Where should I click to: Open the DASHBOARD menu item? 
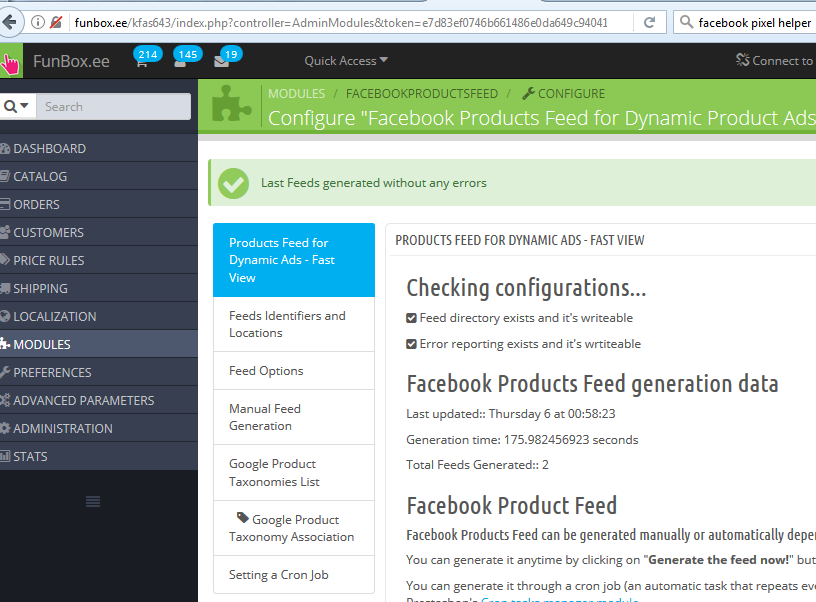coord(99,148)
